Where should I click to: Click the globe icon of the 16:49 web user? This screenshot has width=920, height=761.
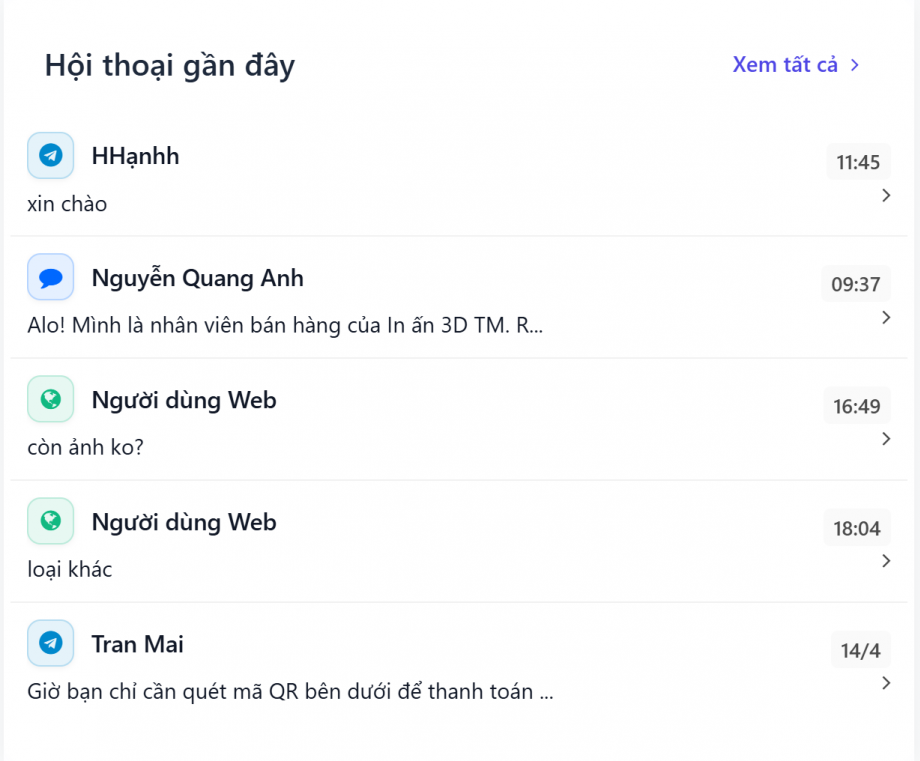pos(50,400)
